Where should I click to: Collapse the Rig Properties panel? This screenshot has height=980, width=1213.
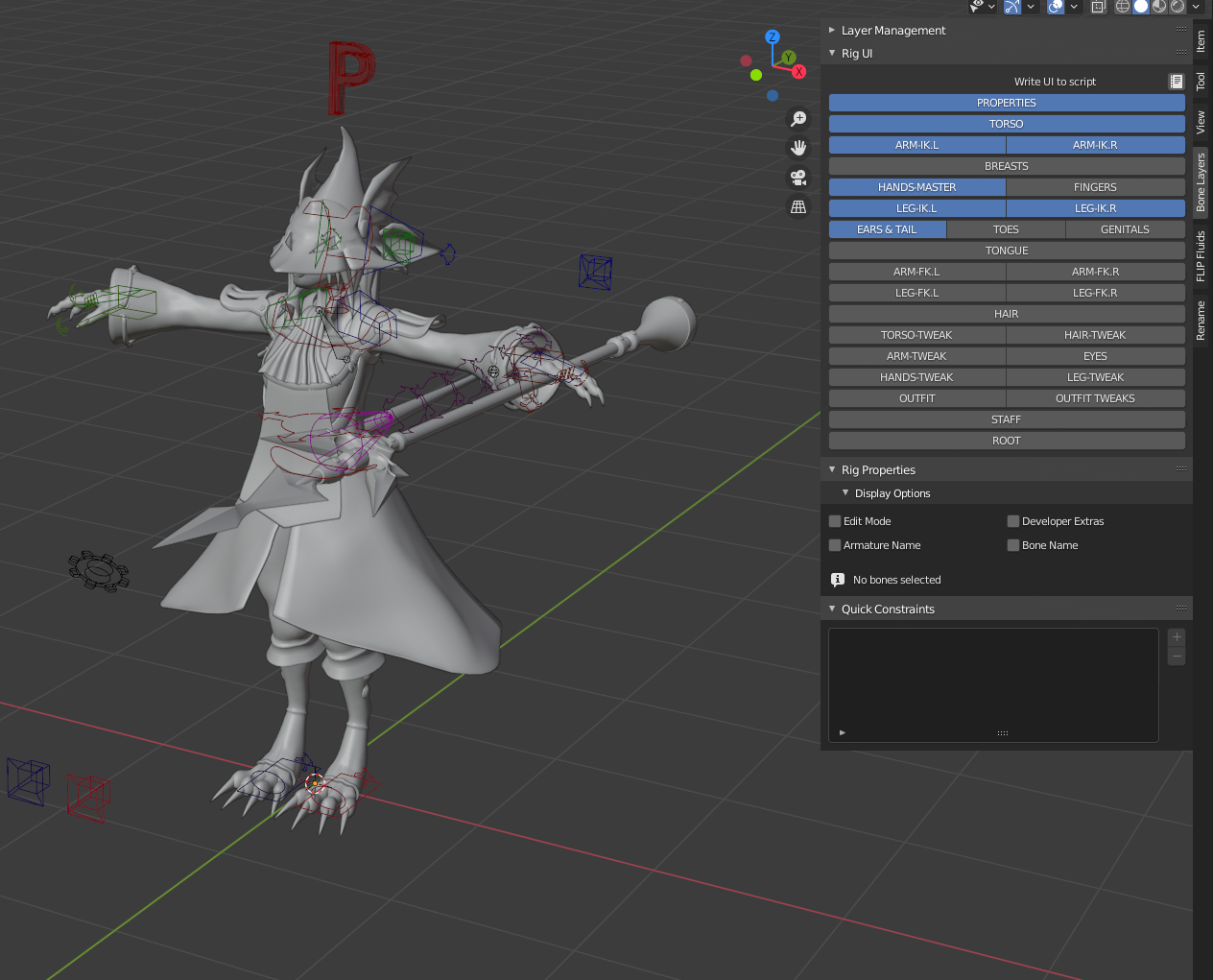click(877, 470)
